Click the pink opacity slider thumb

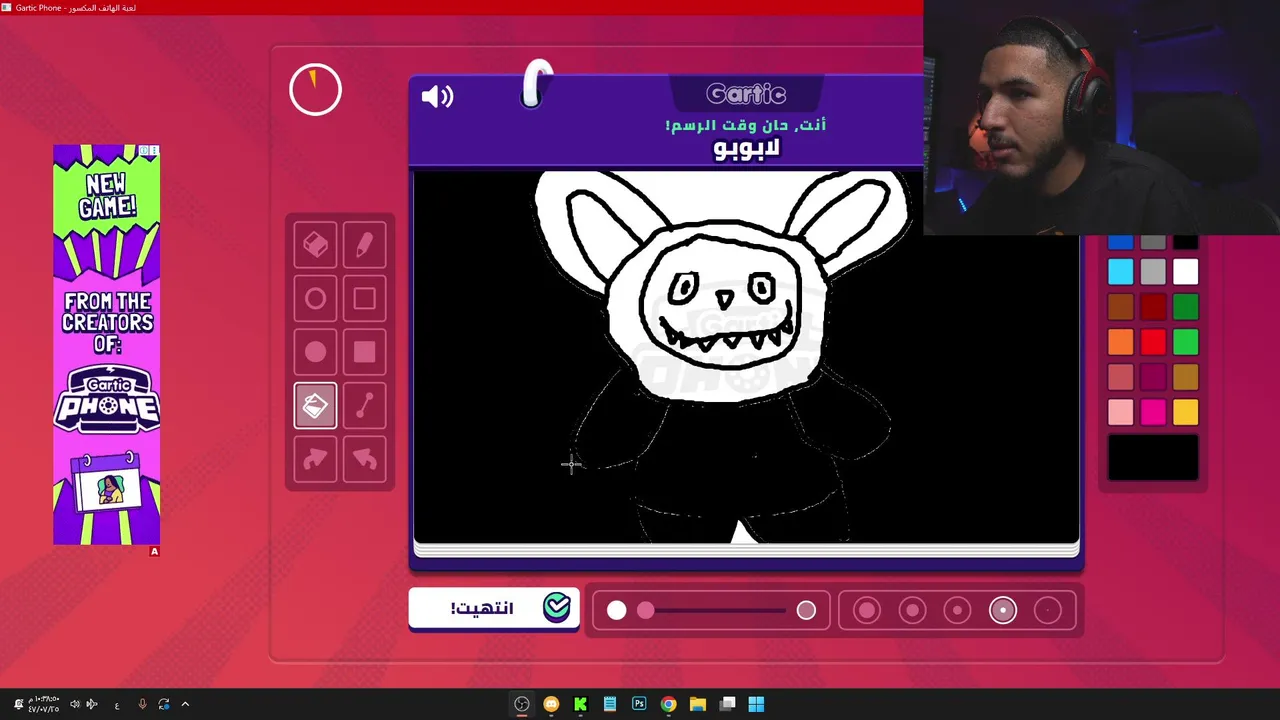(x=645, y=610)
